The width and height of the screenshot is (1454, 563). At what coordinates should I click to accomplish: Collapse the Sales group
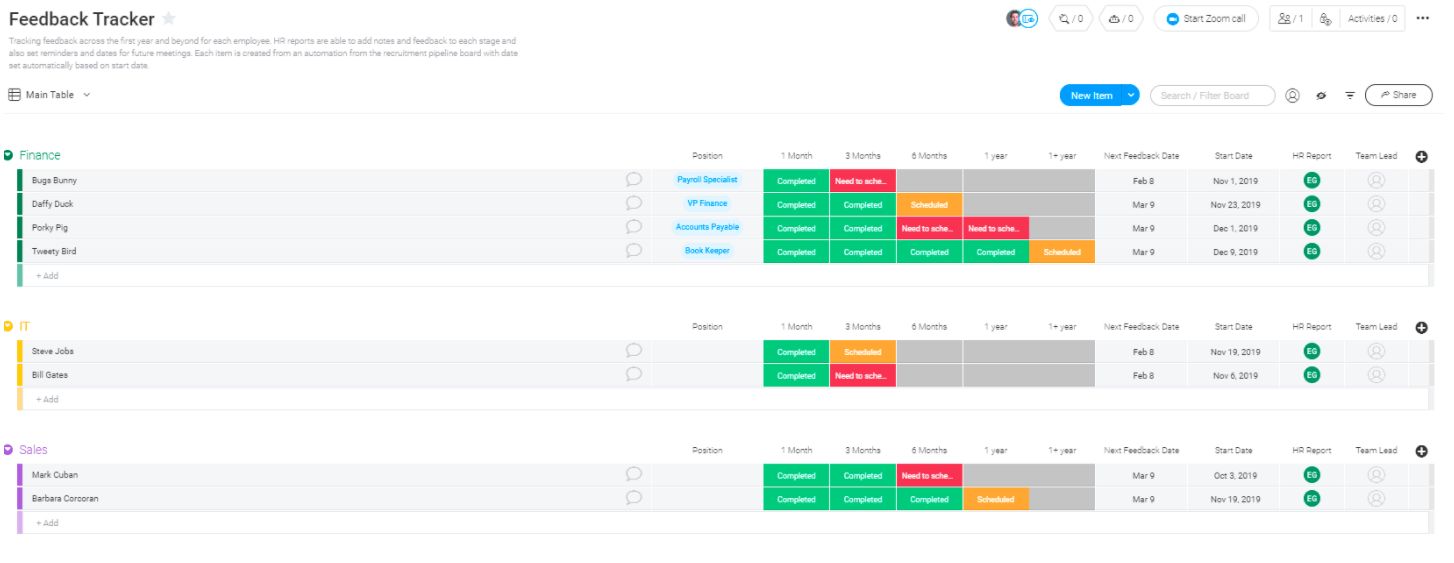[x=8, y=450]
